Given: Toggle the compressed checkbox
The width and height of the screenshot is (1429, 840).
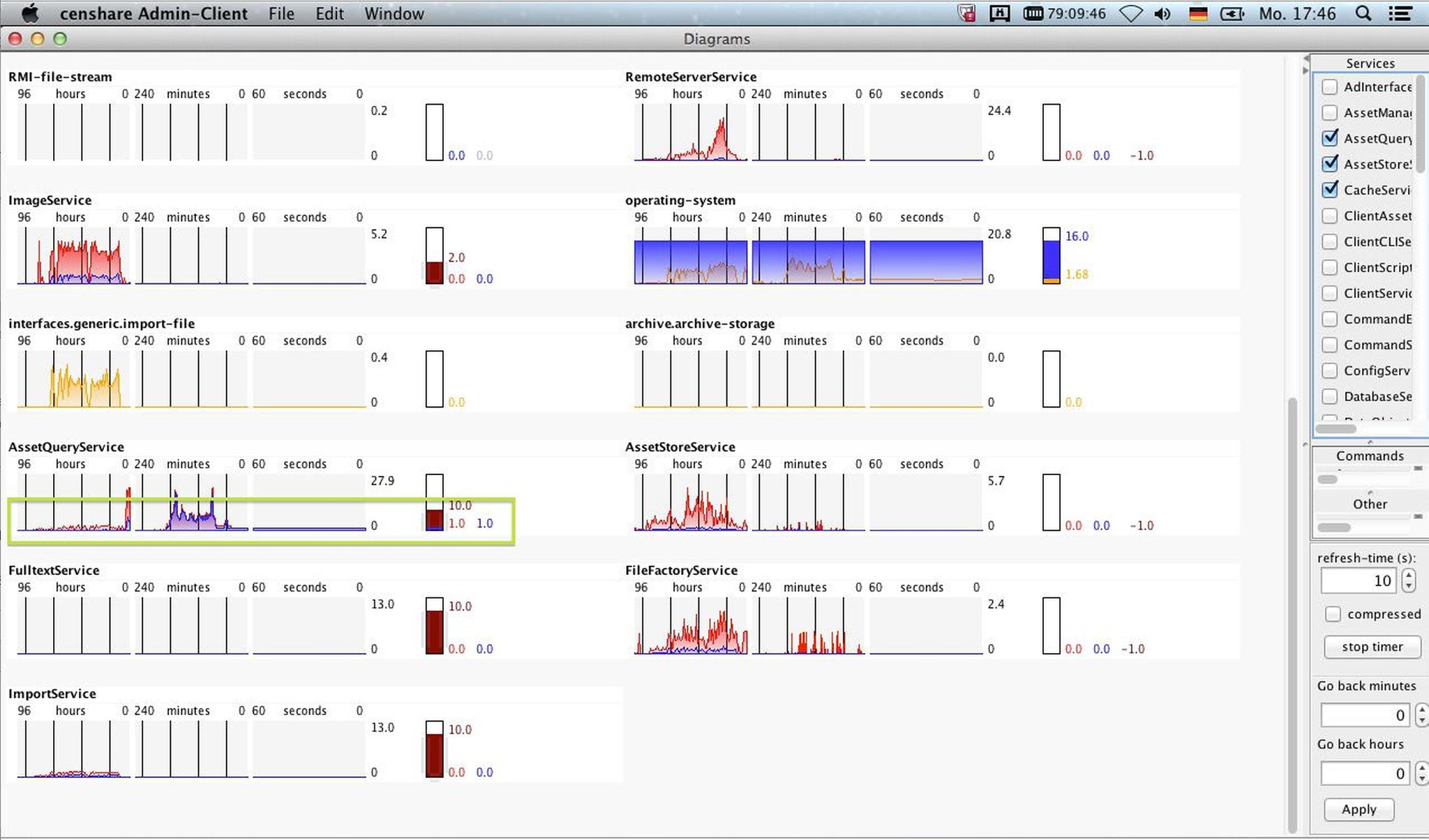Looking at the screenshot, I should click(1333, 614).
